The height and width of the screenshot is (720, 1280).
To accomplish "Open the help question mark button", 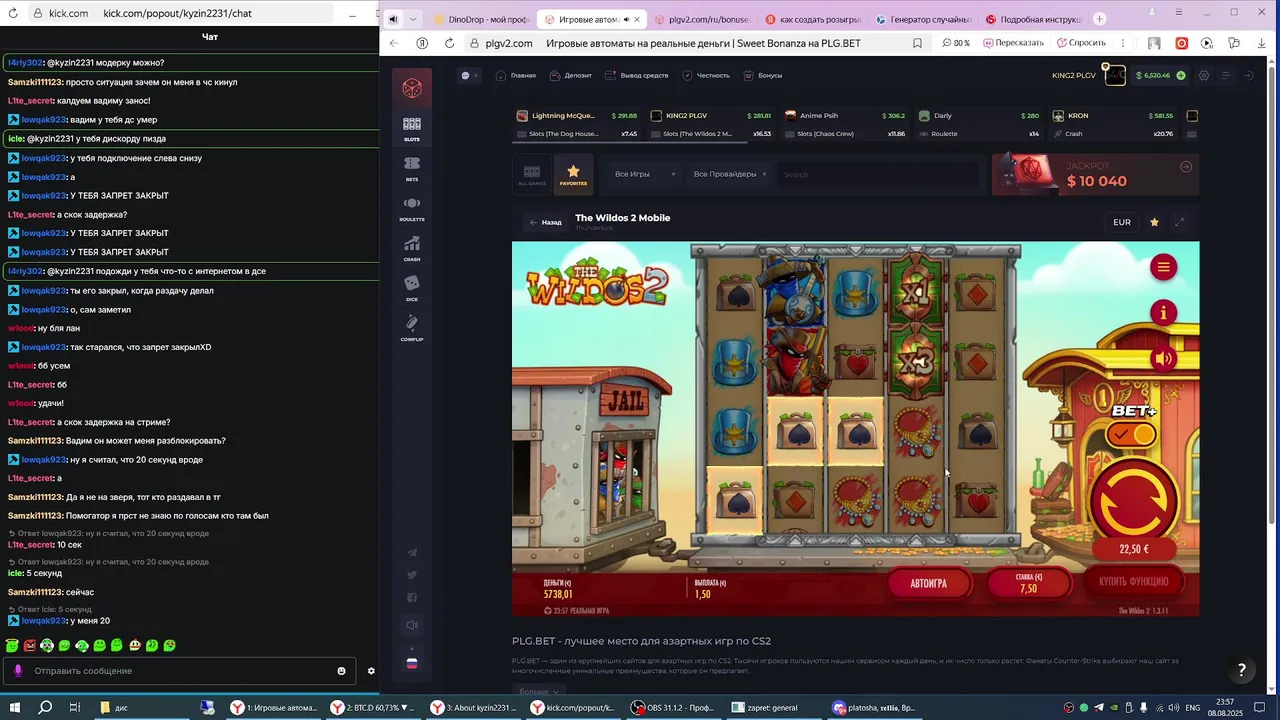I will (x=1242, y=670).
